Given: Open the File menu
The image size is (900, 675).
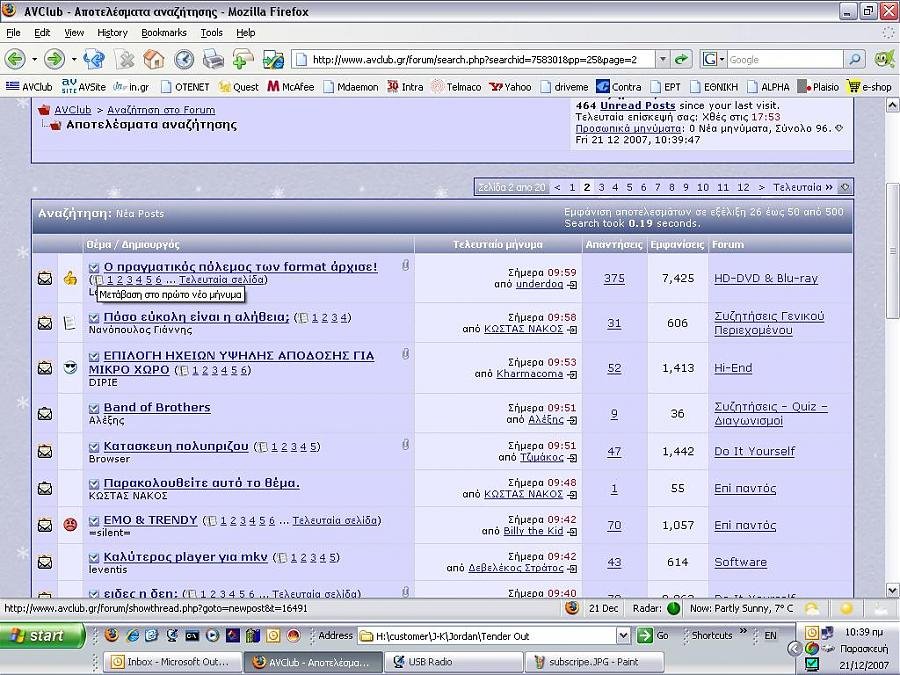Looking at the screenshot, I should coord(13,33).
